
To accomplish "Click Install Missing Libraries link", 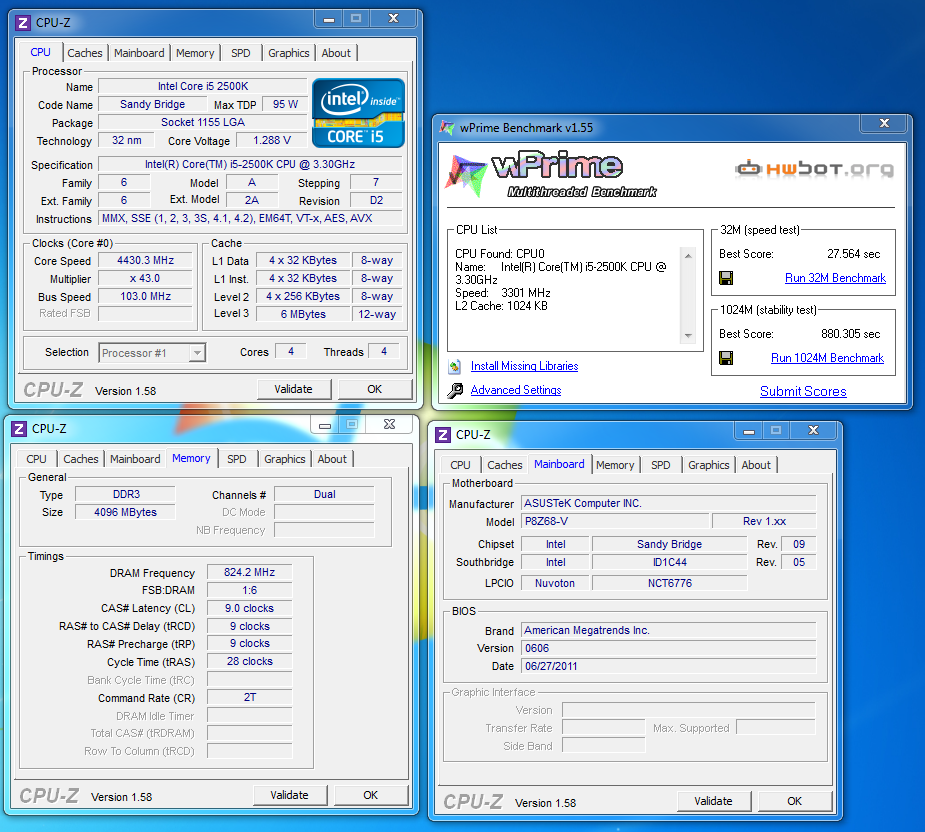I will [x=524, y=366].
